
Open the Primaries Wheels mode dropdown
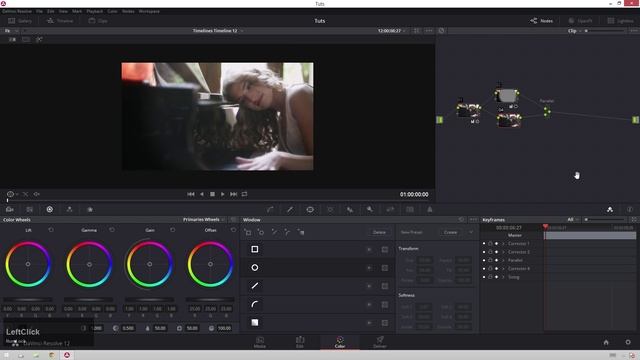point(204,220)
